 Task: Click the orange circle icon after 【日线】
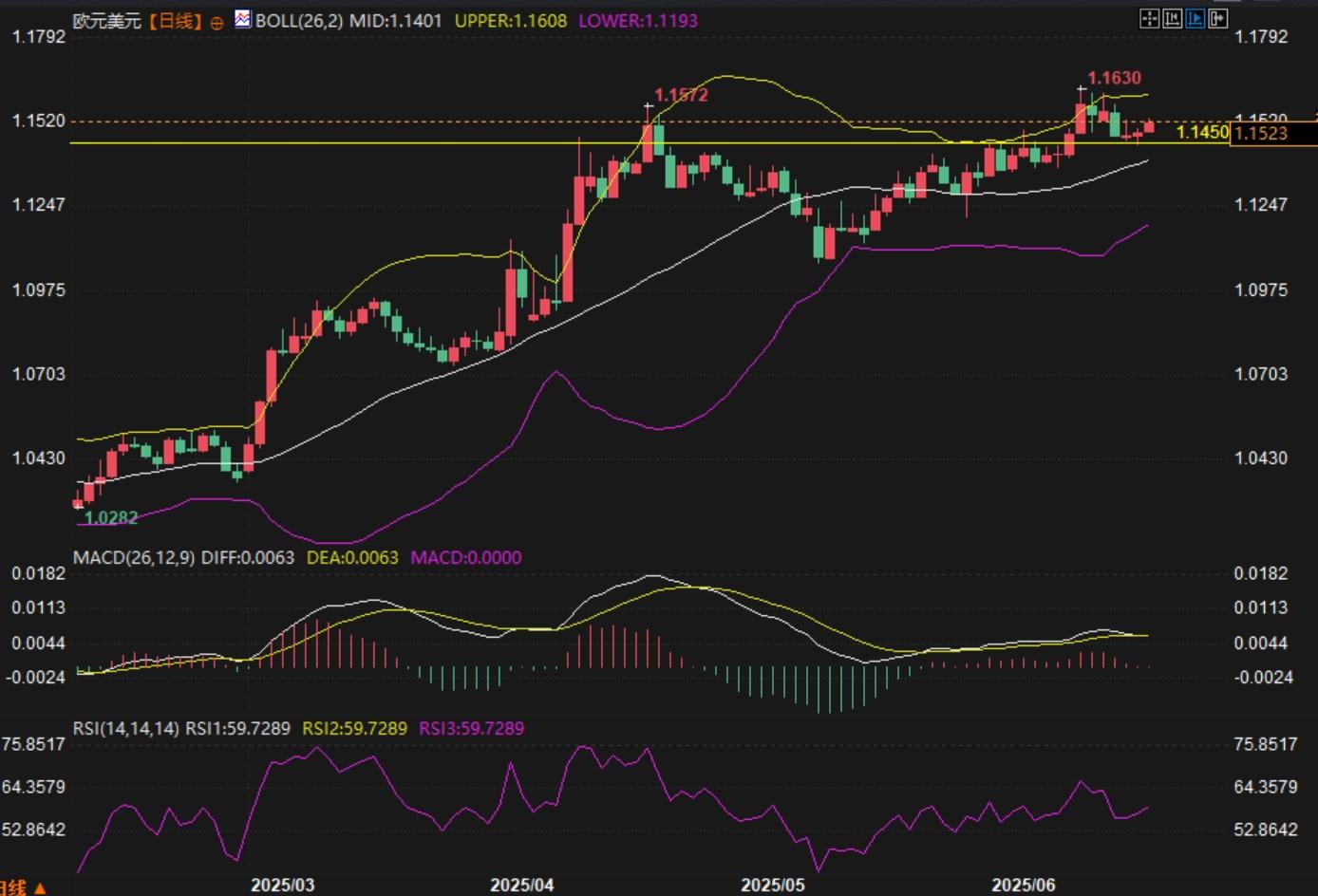coord(217,22)
